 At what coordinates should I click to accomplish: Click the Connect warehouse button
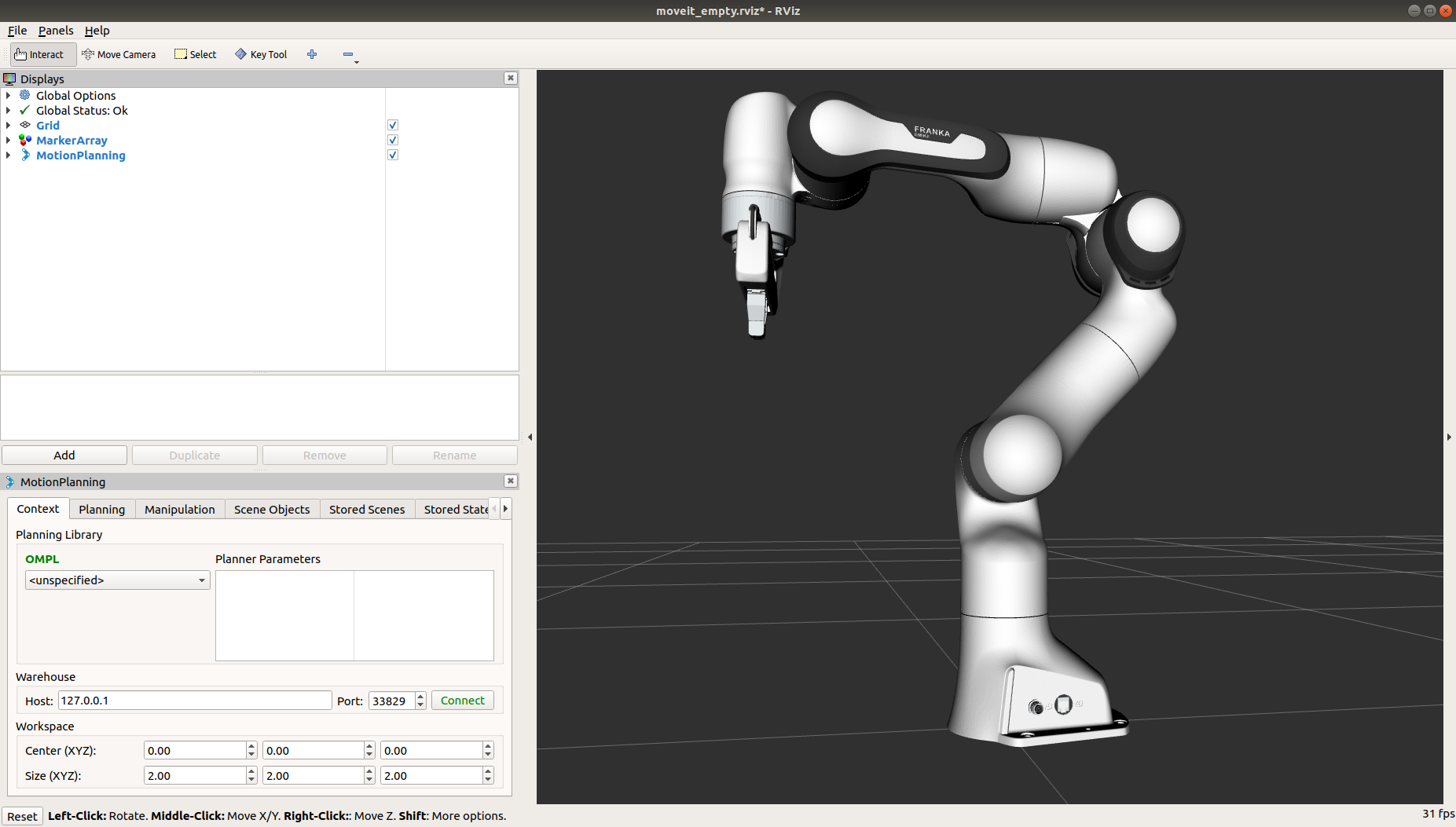click(x=463, y=701)
